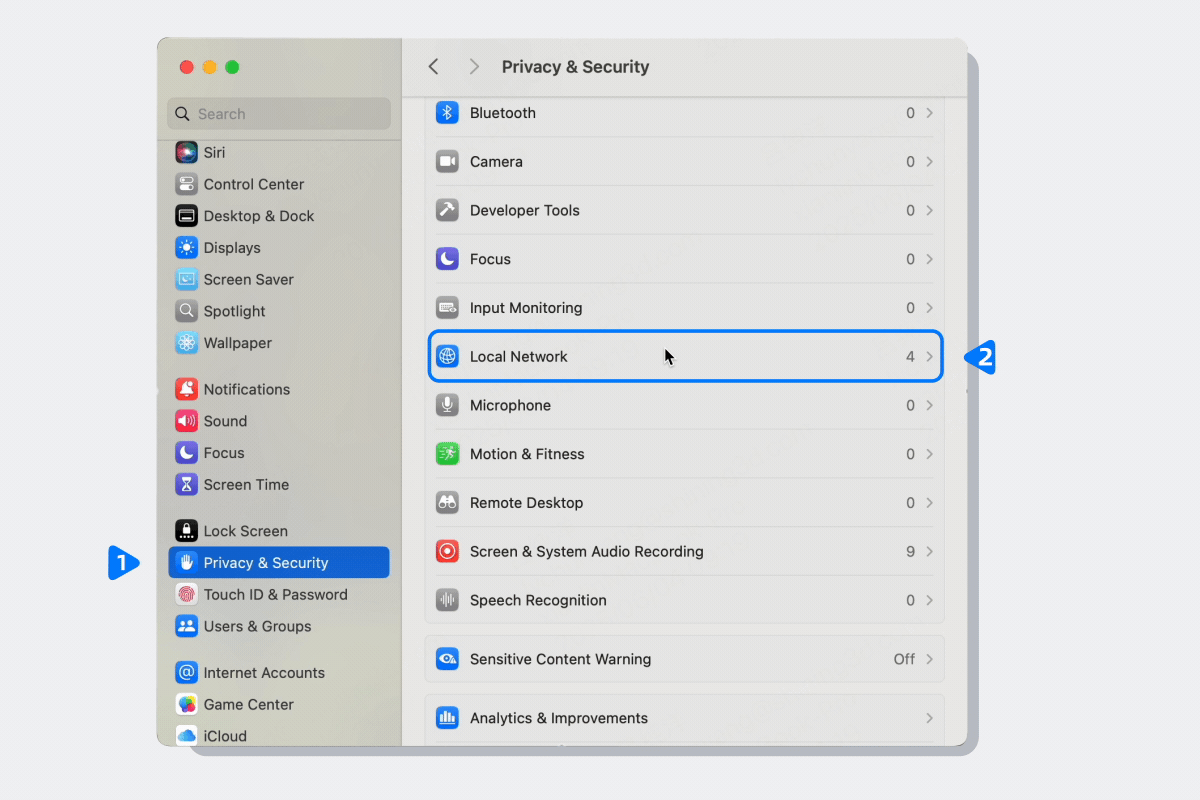Open the Developer Tools row chevron

click(929, 210)
